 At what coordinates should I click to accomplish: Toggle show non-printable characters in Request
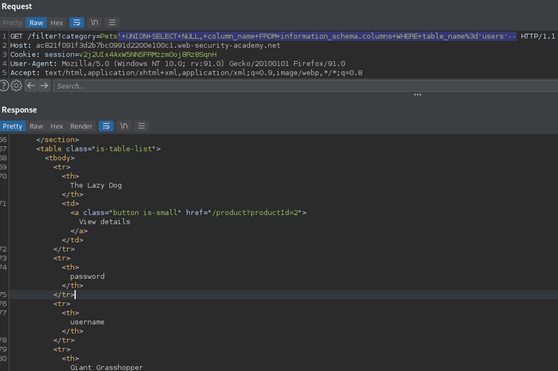click(94, 23)
